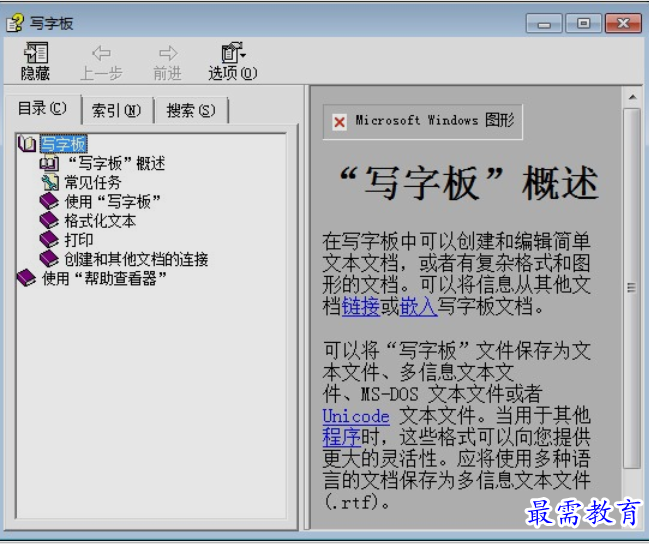649x544 pixels.
Task: Click the 上一步 (Back) arrow icon
Action: [x=101, y=53]
